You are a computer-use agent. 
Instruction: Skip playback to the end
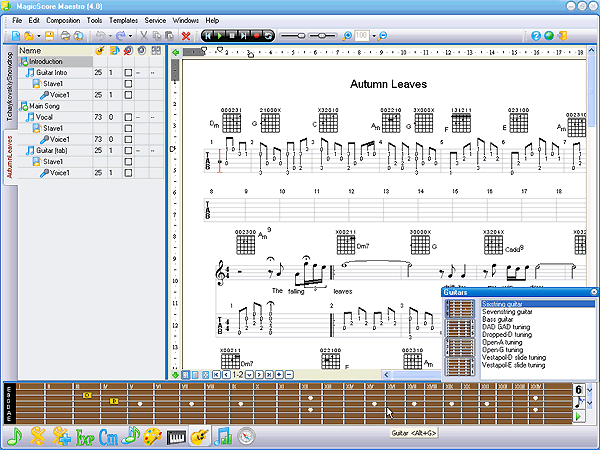click(x=243, y=36)
